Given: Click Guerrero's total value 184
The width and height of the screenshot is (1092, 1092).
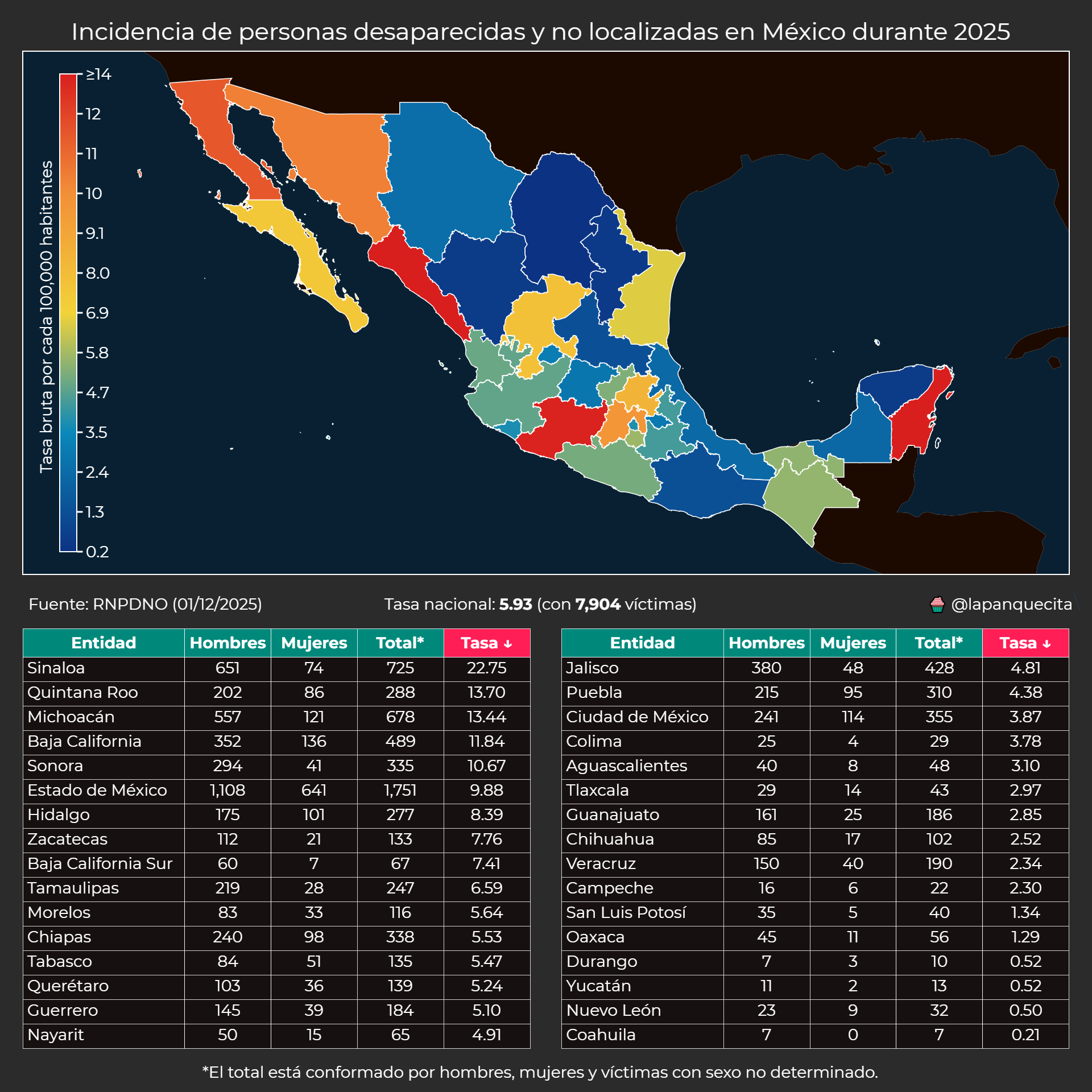Looking at the screenshot, I should (x=400, y=1010).
